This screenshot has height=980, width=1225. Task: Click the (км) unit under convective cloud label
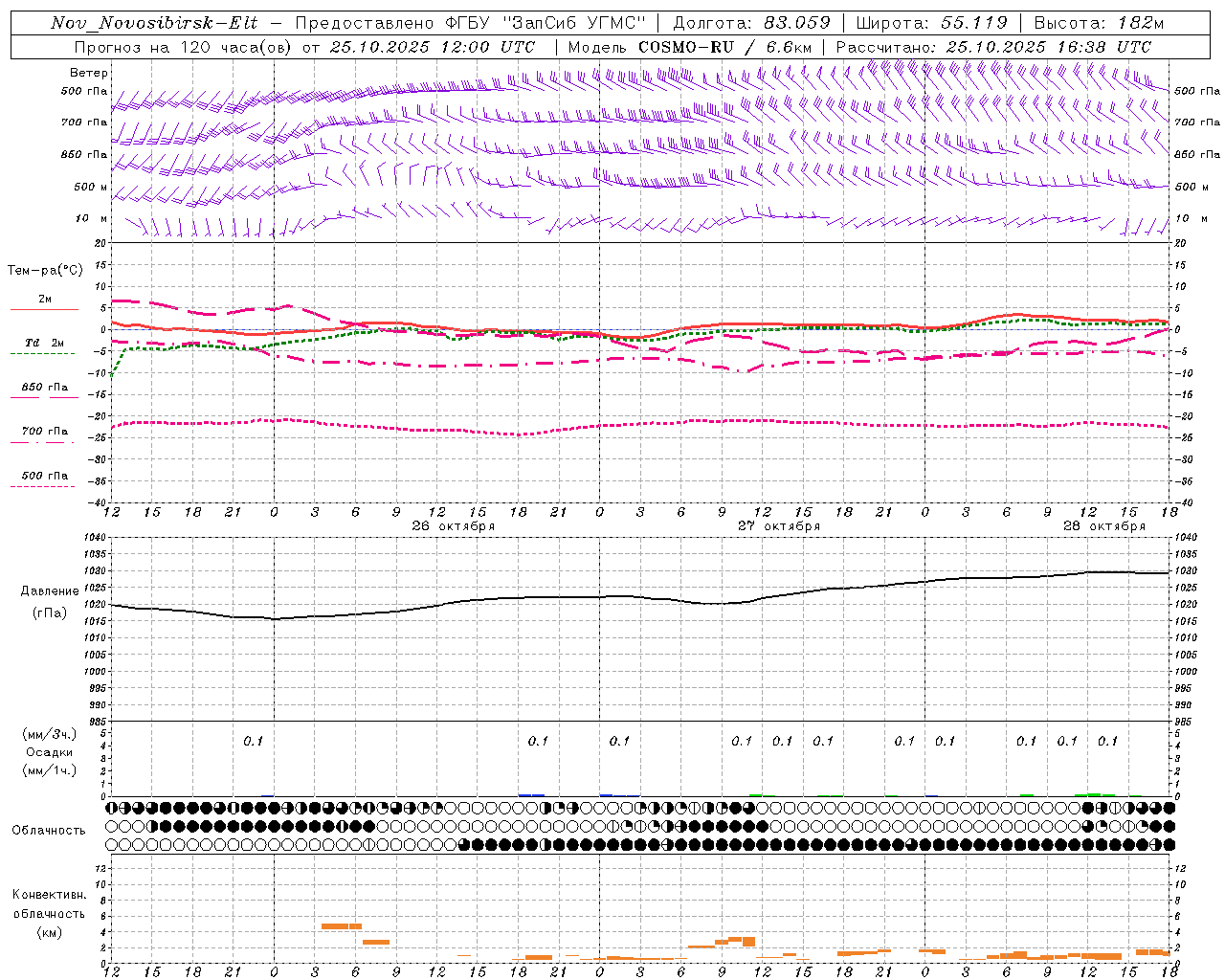(x=49, y=932)
